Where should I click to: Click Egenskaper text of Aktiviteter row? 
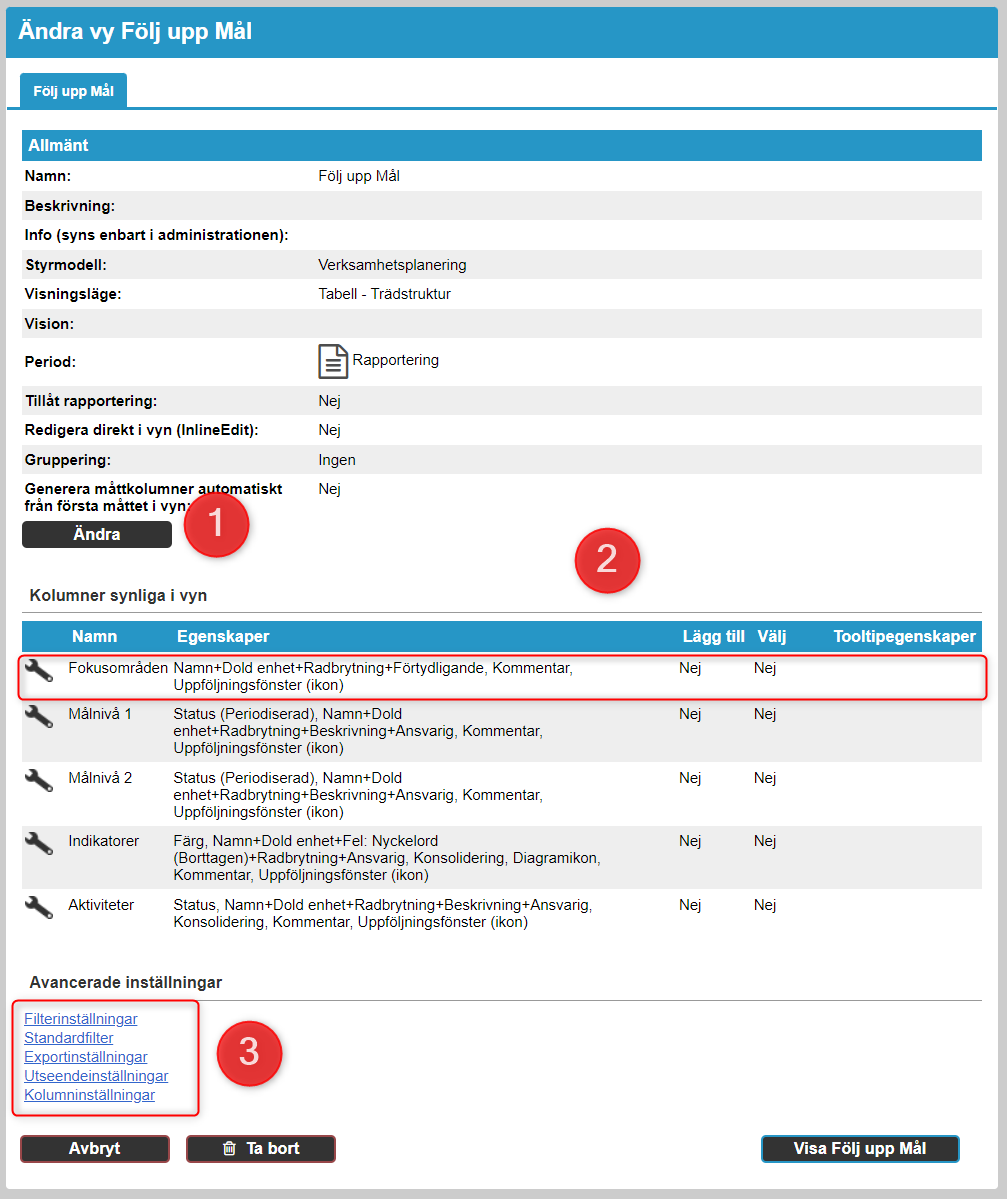383,913
